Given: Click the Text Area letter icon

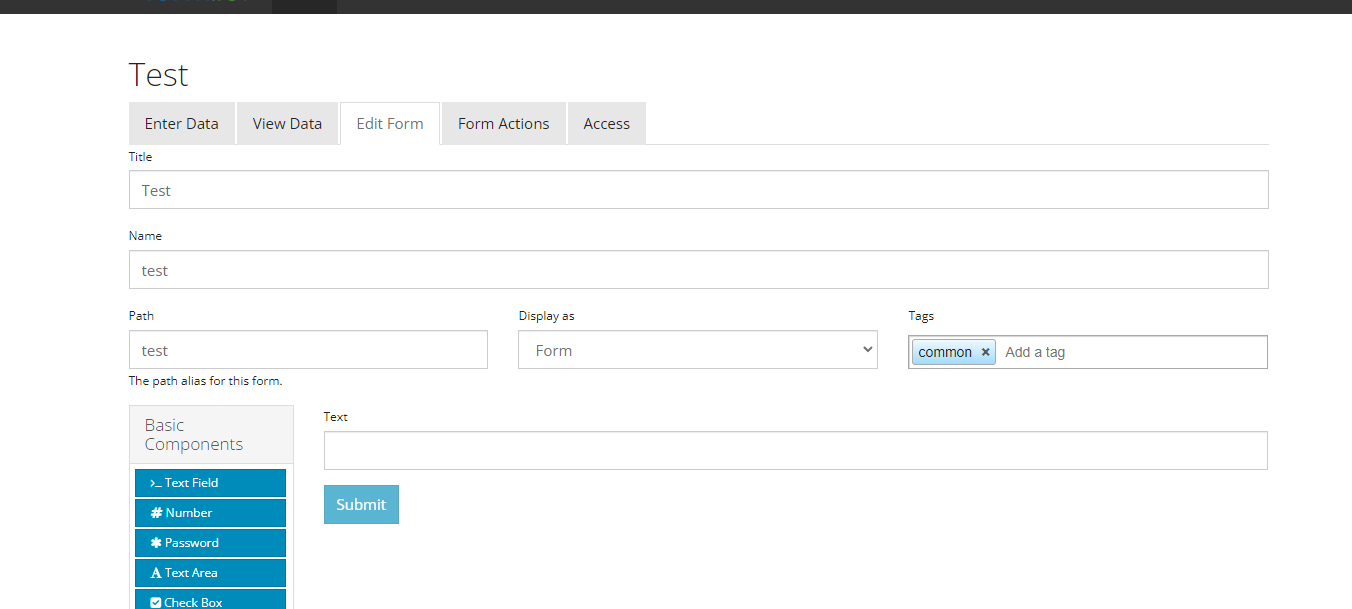Looking at the screenshot, I should (x=156, y=573).
